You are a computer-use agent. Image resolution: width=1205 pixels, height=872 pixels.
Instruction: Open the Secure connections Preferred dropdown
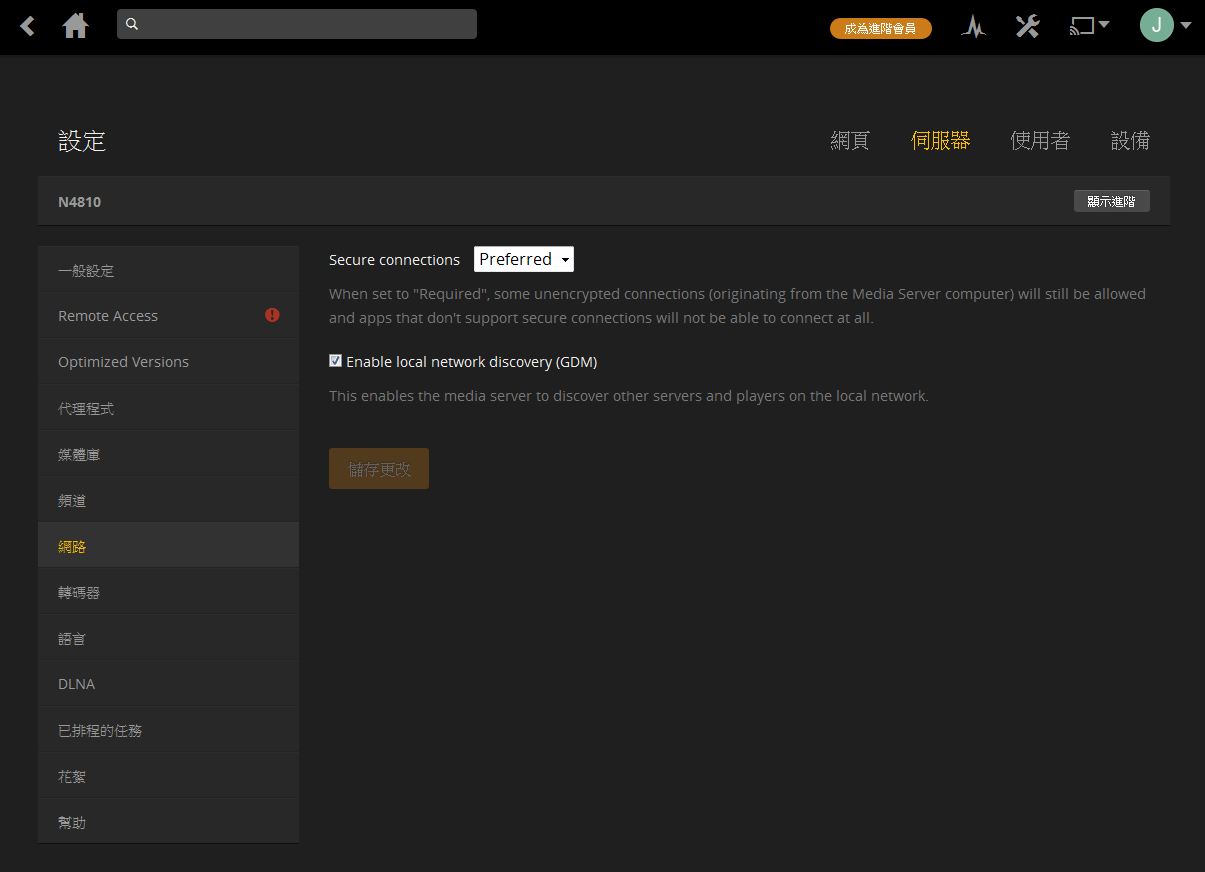524,259
